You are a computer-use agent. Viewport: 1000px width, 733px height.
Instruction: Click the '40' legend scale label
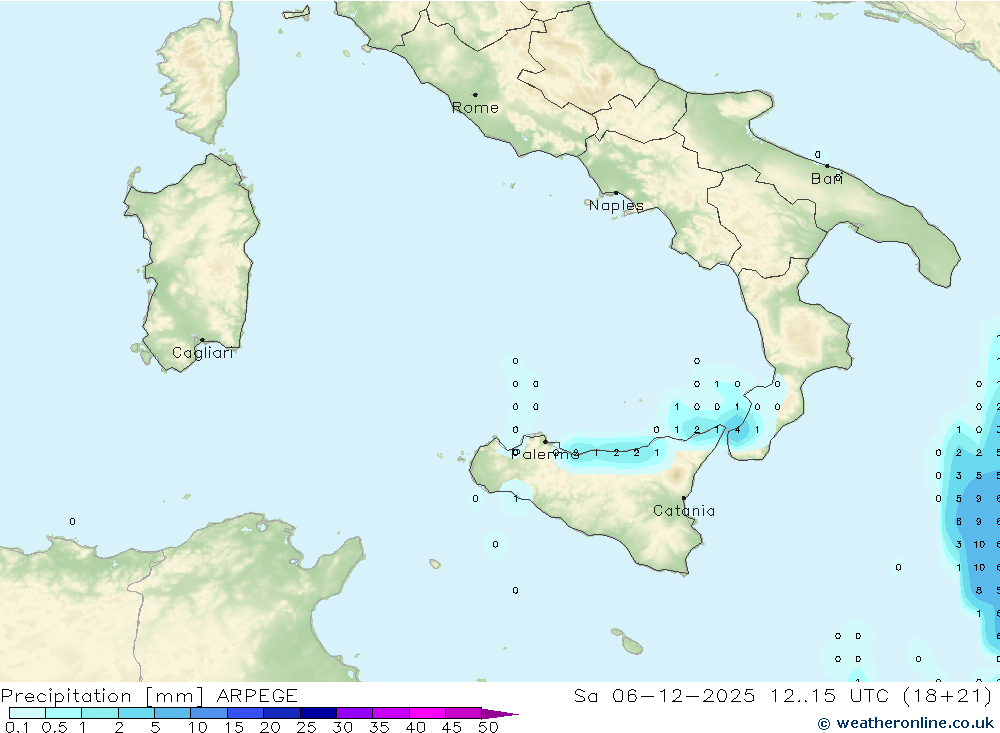pos(416,727)
